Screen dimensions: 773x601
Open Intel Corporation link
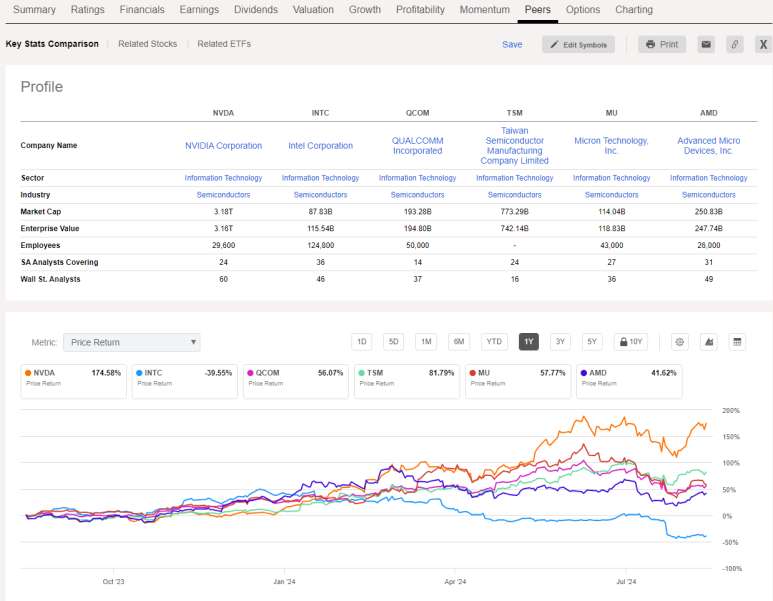coord(320,145)
